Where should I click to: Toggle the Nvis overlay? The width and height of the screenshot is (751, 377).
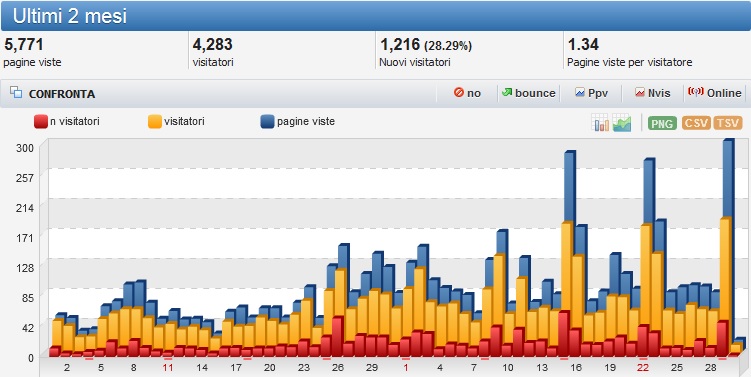pos(653,93)
